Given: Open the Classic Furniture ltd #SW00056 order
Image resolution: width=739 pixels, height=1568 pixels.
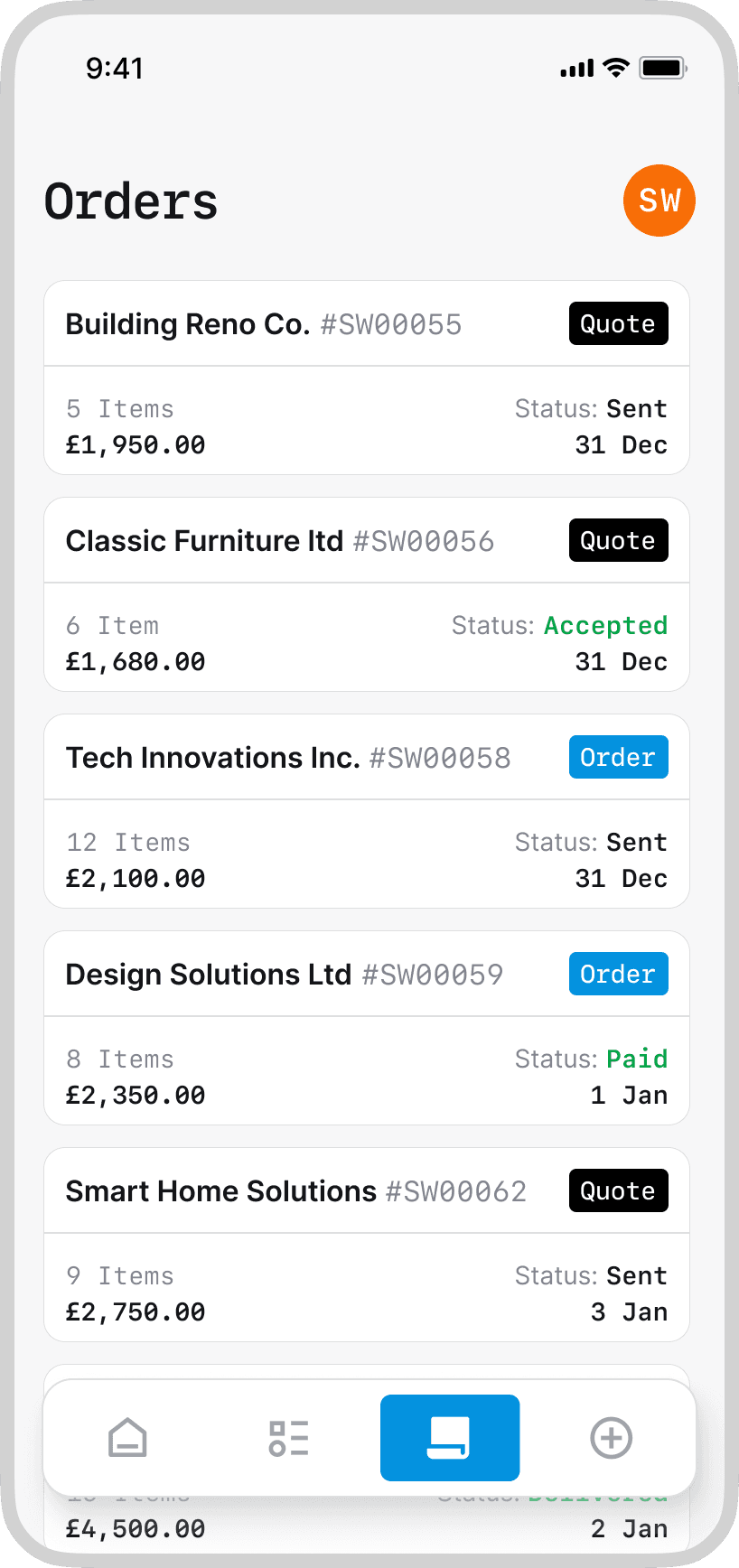Looking at the screenshot, I should [367, 594].
